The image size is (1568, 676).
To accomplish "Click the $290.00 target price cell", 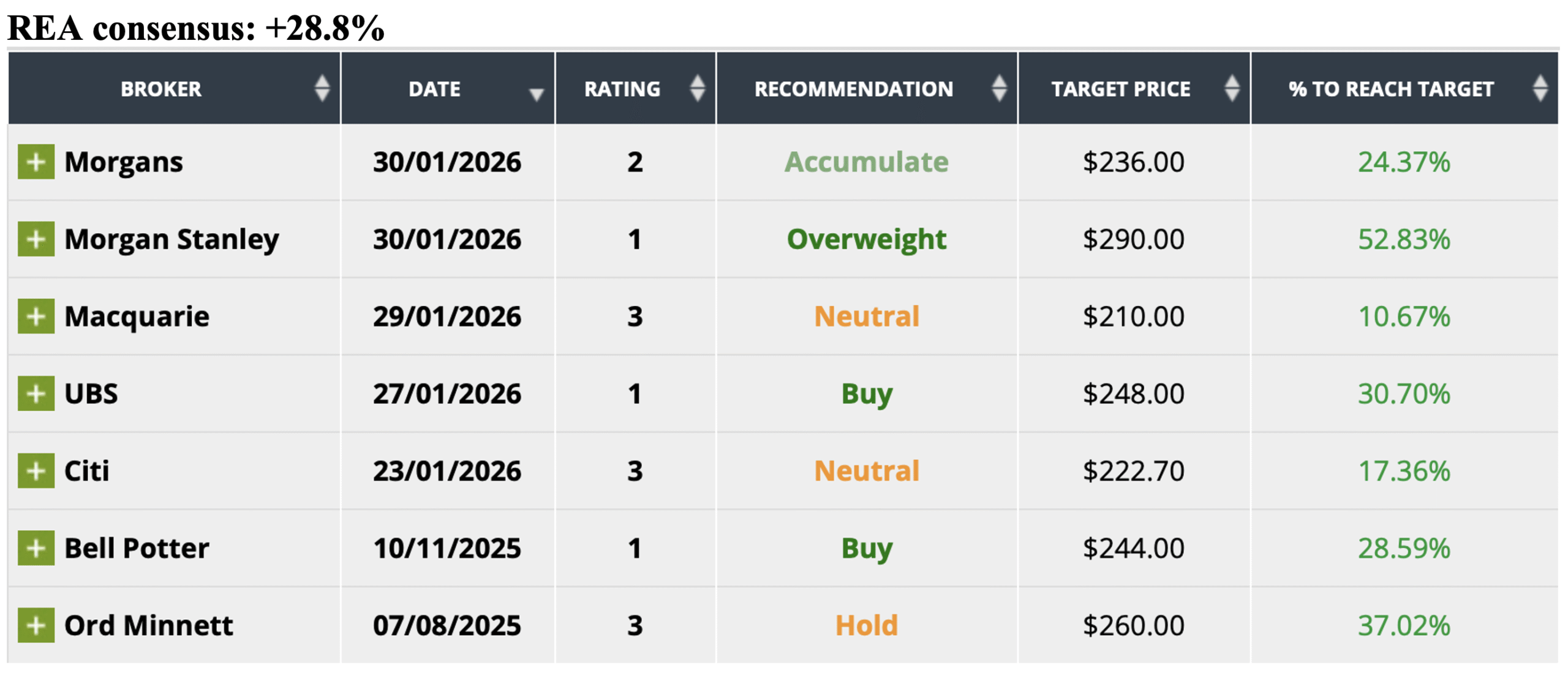I will click(x=1133, y=239).
